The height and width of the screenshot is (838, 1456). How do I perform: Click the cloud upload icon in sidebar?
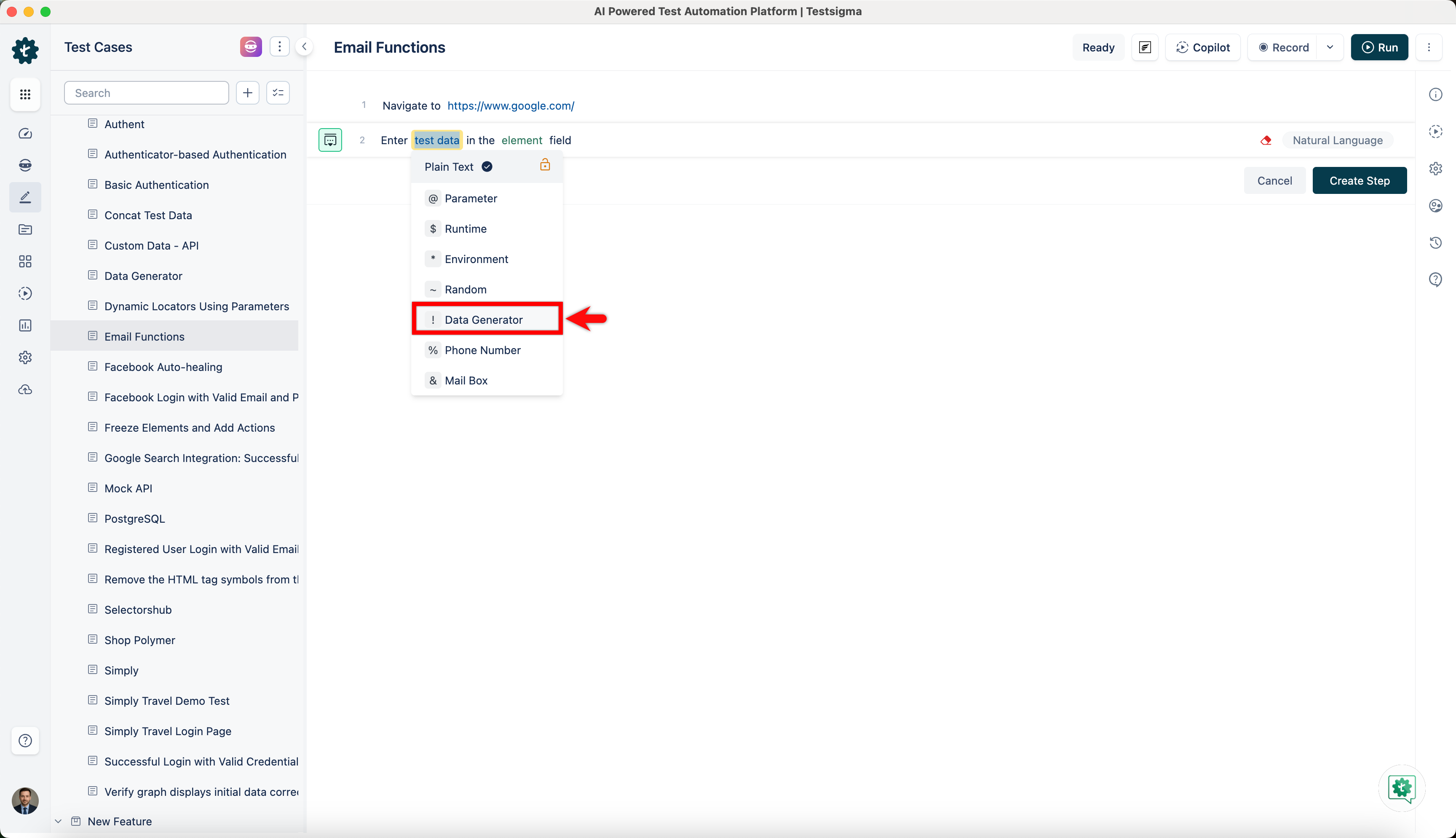coord(25,389)
